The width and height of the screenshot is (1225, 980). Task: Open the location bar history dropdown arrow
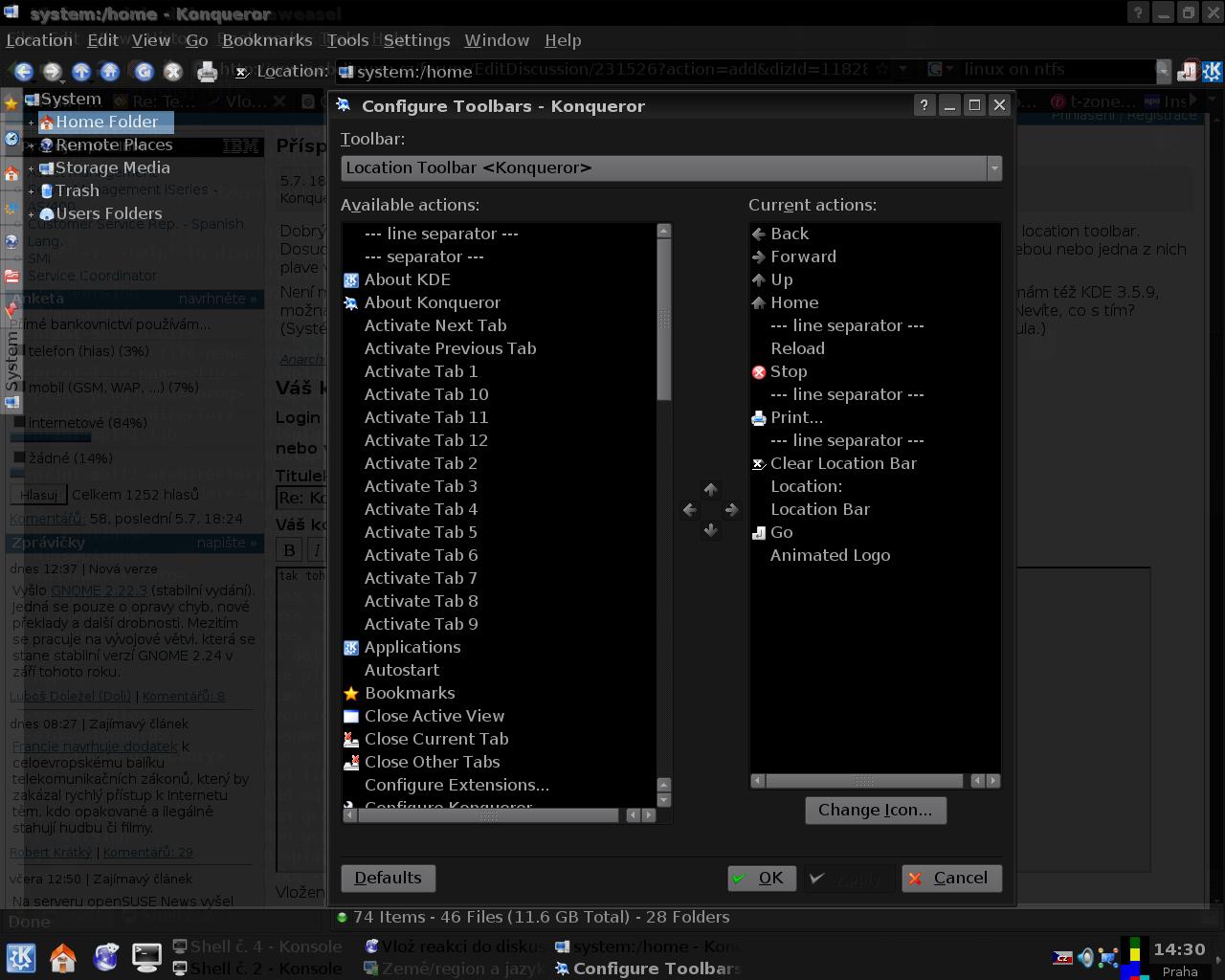pos(1164,71)
